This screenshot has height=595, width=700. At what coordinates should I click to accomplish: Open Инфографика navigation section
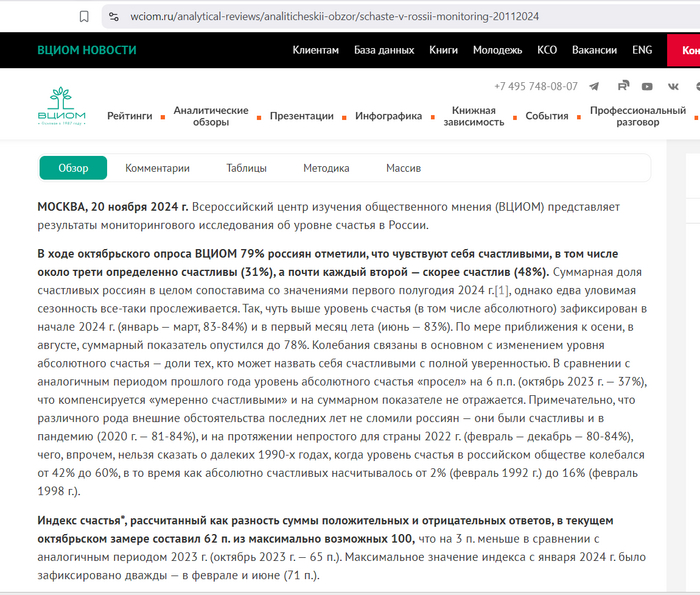388,116
